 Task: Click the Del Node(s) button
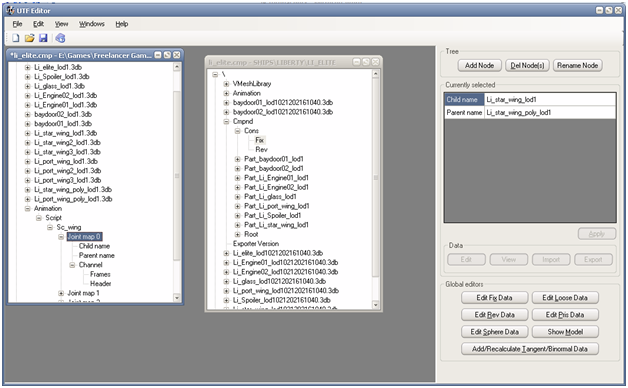pos(527,65)
